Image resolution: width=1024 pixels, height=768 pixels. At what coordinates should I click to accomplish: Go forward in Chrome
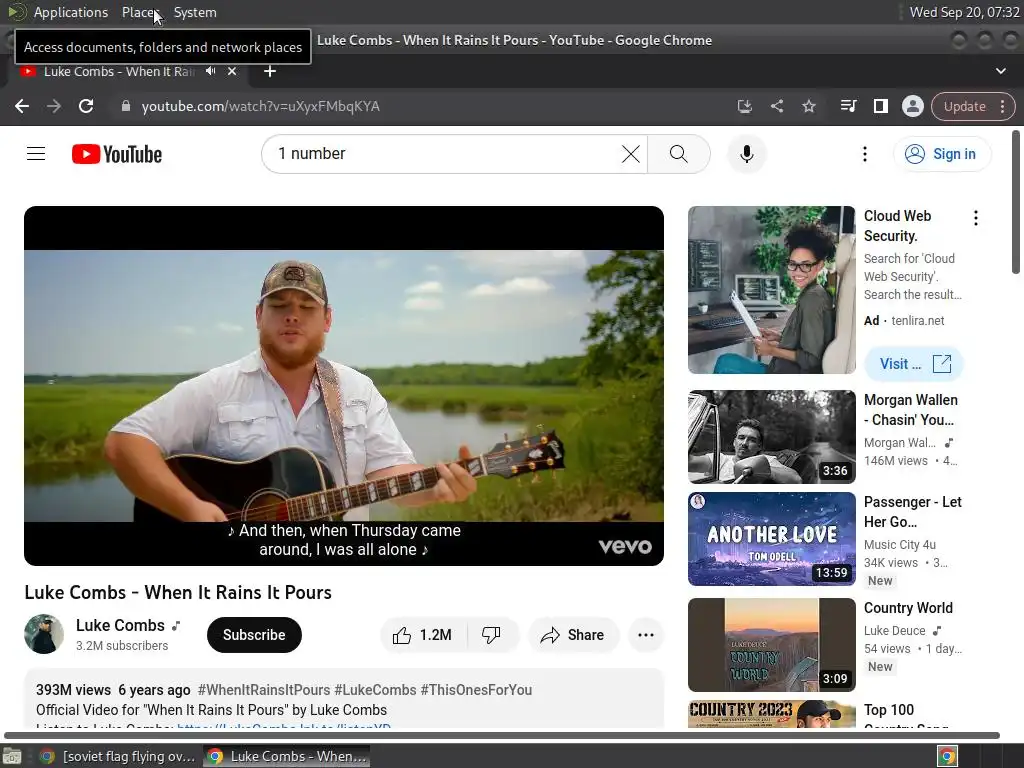(54, 106)
